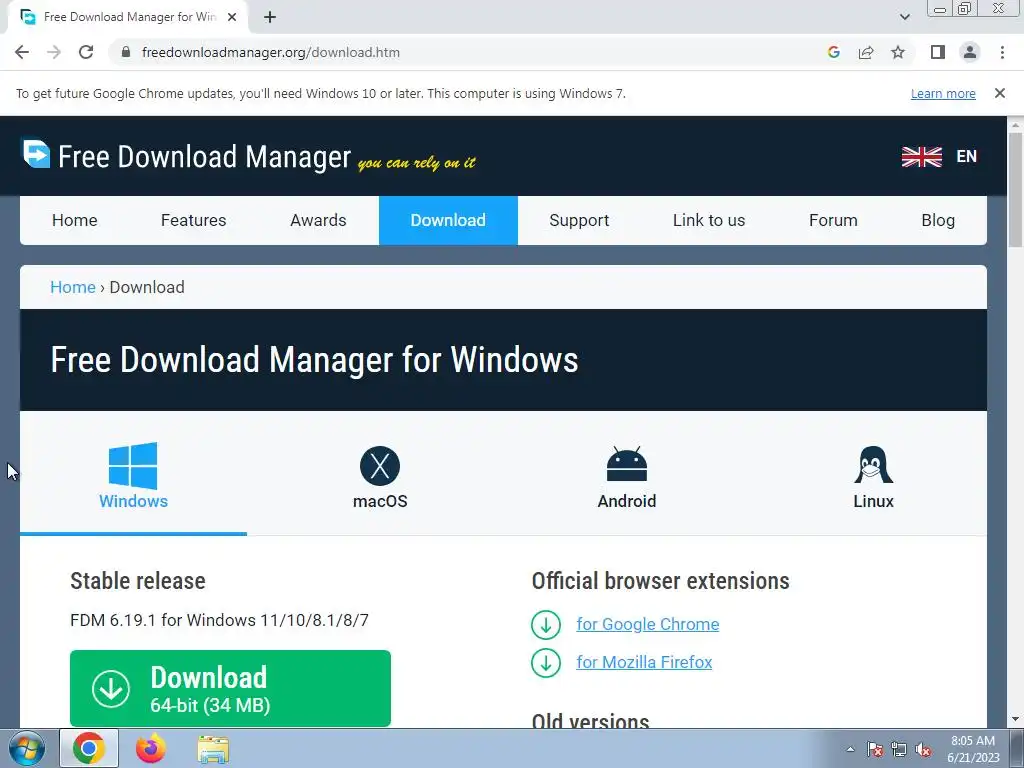Open Chrome three-dot menu

click(1002, 52)
